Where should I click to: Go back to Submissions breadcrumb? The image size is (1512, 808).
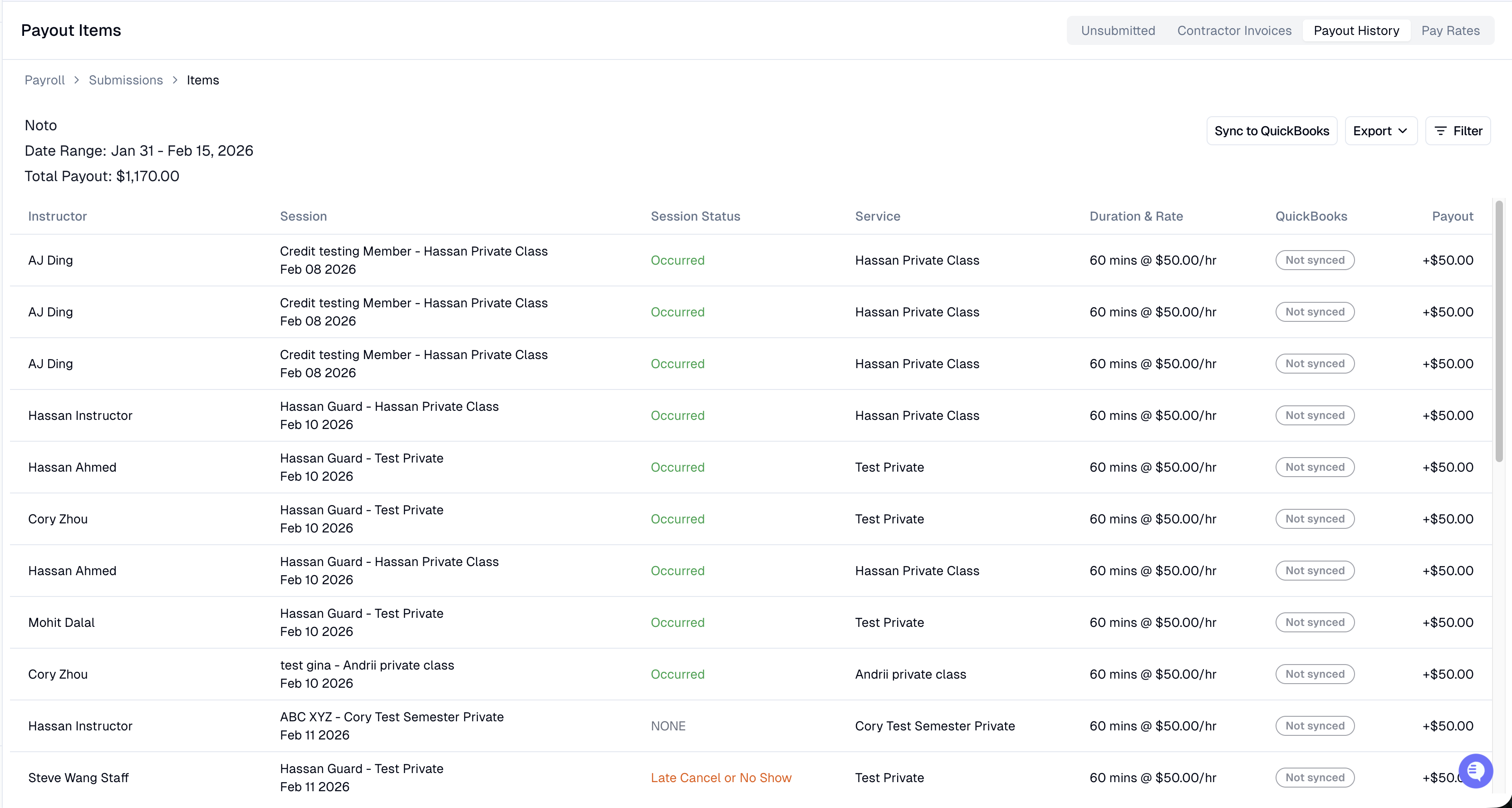[x=126, y=80]
